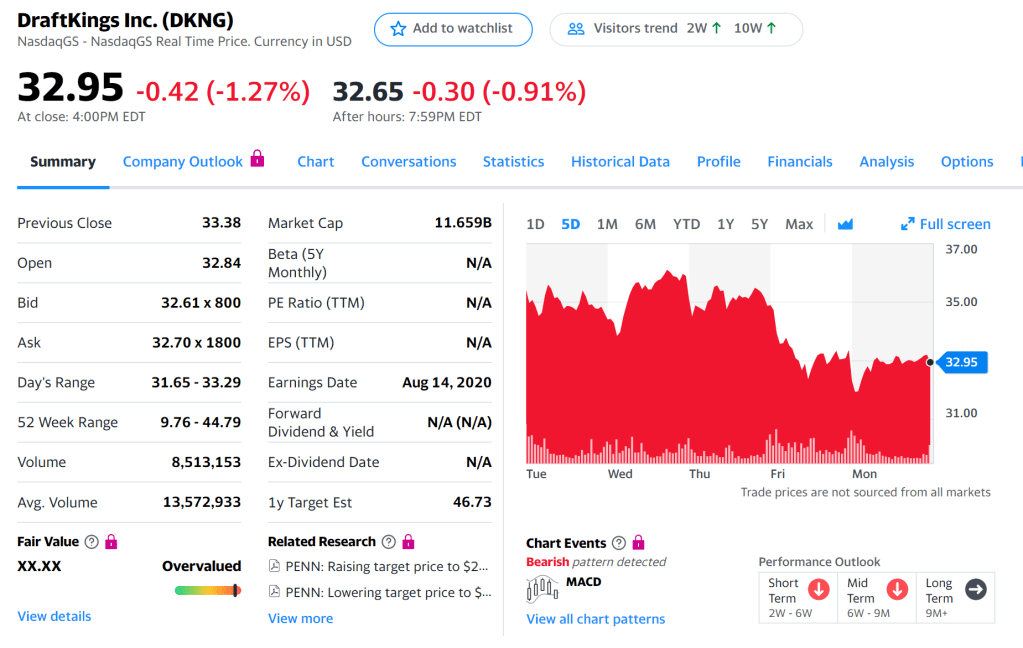Open View all chart patterns link
This screenshot has width=1023, height=648.
[595, 619]
